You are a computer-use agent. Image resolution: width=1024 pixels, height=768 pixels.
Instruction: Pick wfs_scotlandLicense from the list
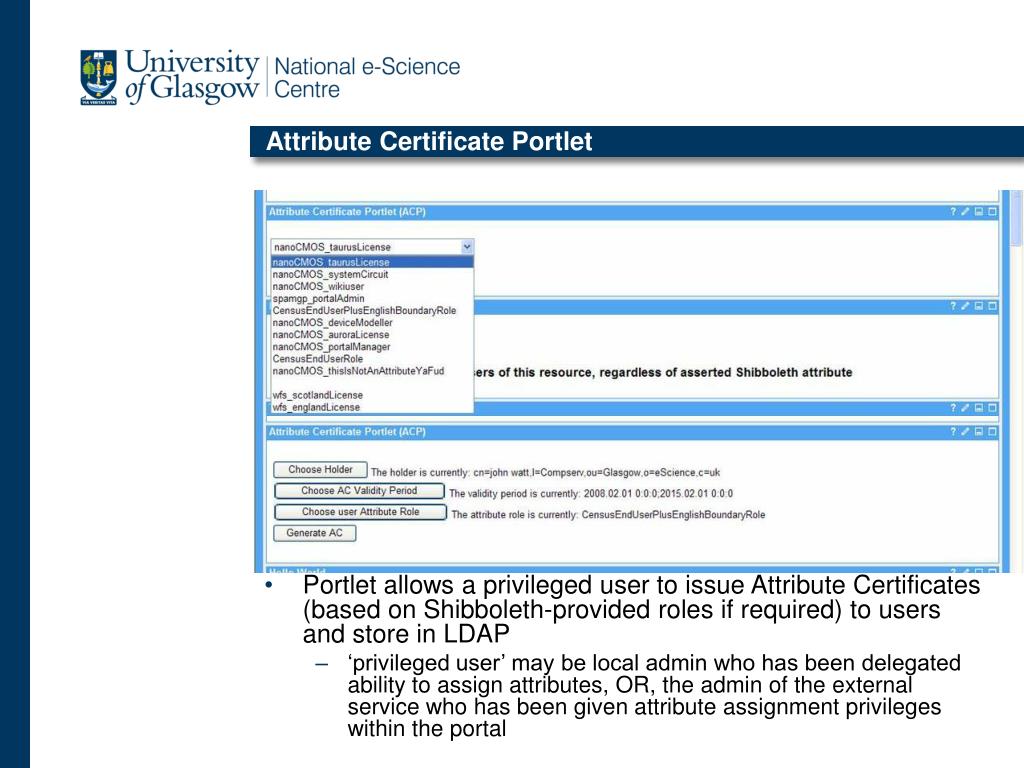pos(372,395)
